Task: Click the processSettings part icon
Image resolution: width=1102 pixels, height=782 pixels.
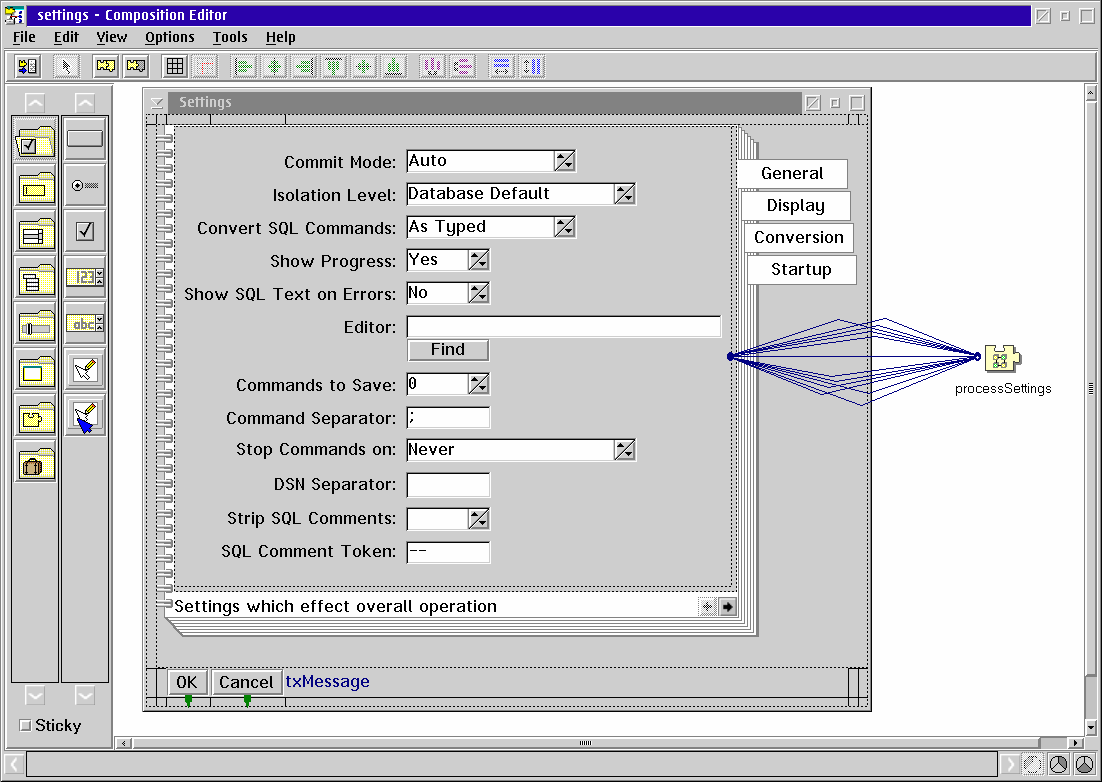Action: tap(1002, 358)
